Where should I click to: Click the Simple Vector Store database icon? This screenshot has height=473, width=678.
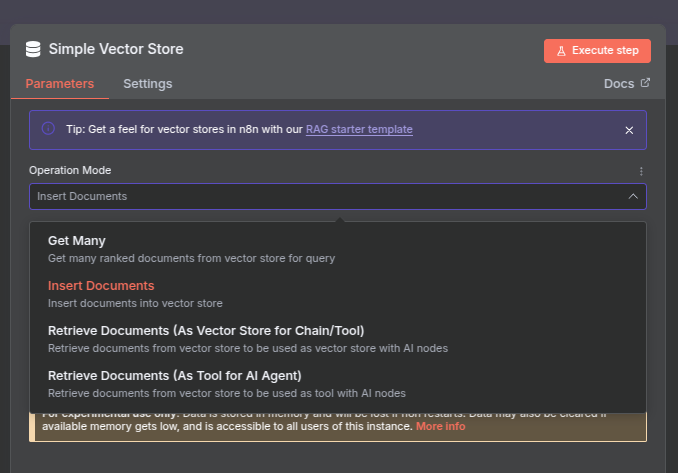pos(34,49)
